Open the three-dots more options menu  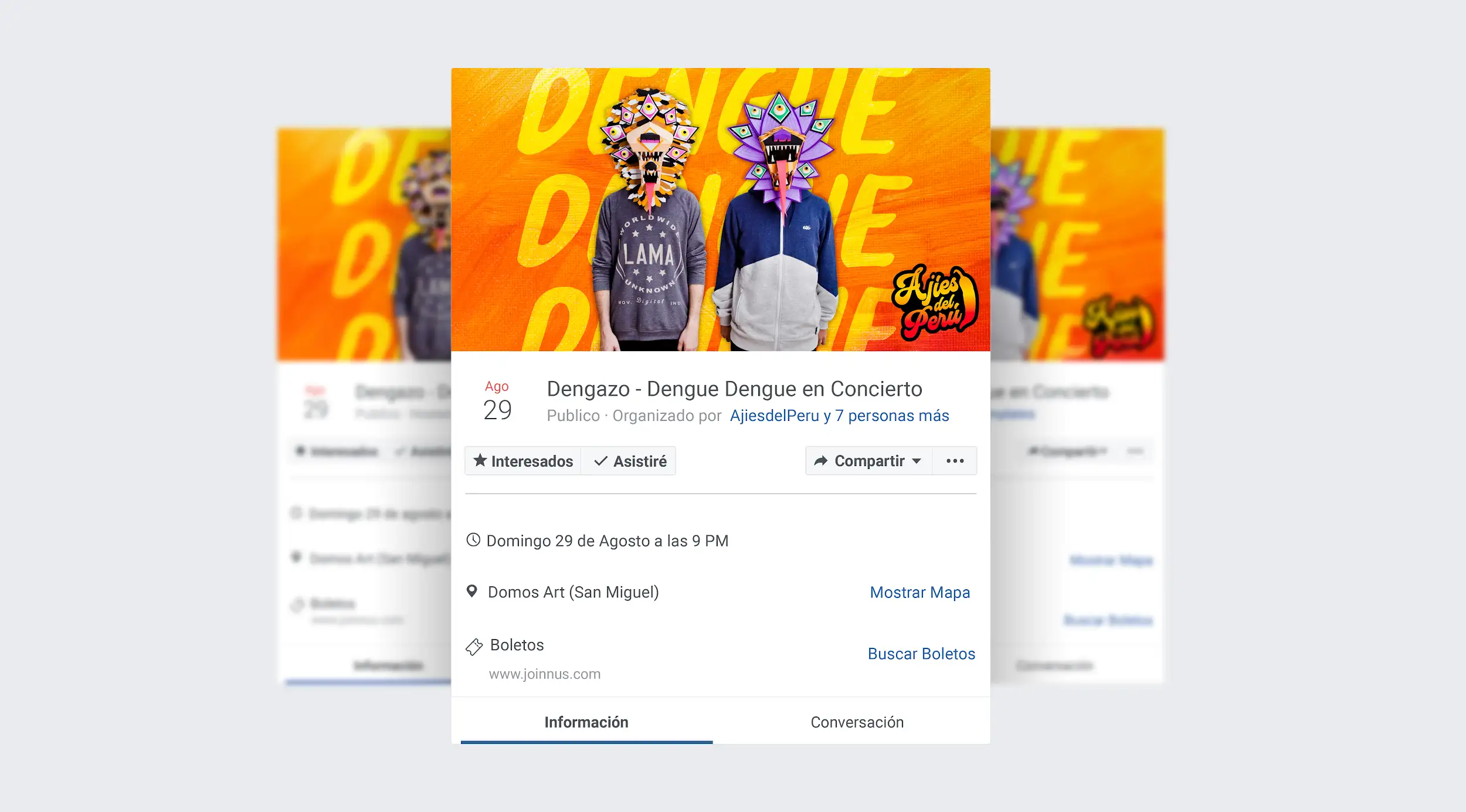955,461
